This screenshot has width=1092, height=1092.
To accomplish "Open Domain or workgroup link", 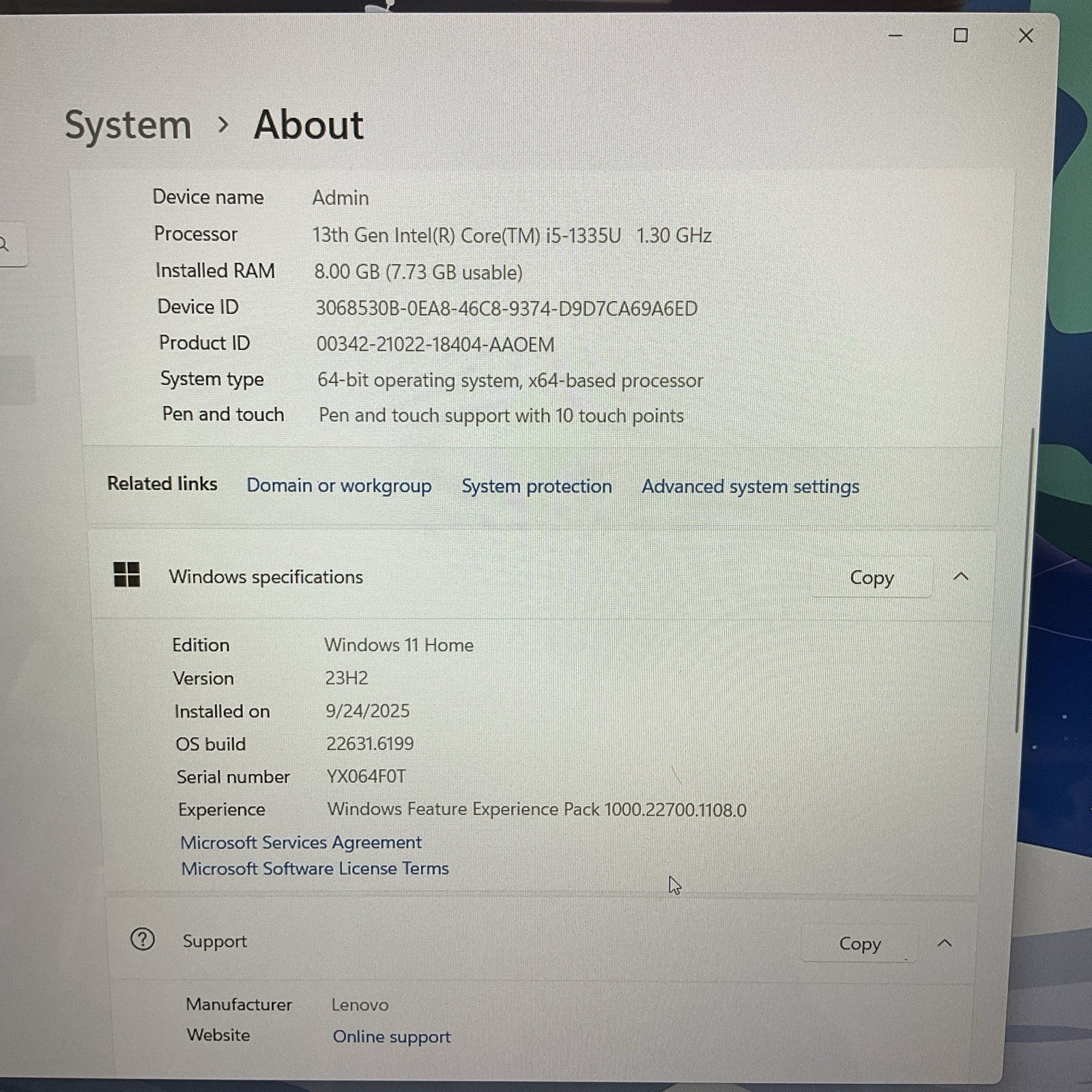I will tap(339, 485).
